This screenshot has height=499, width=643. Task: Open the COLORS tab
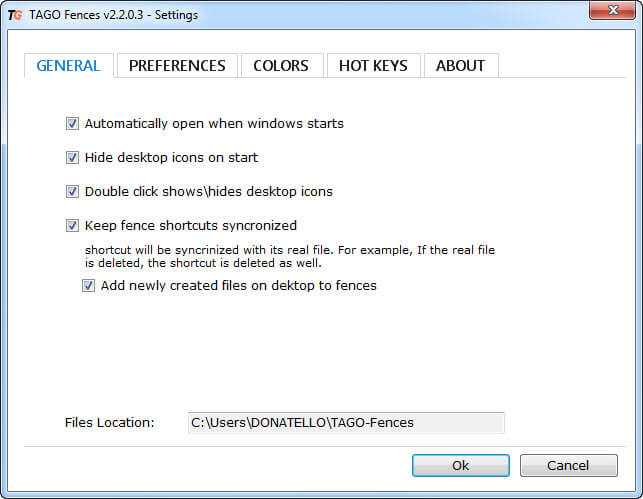[x=281, y=66]
